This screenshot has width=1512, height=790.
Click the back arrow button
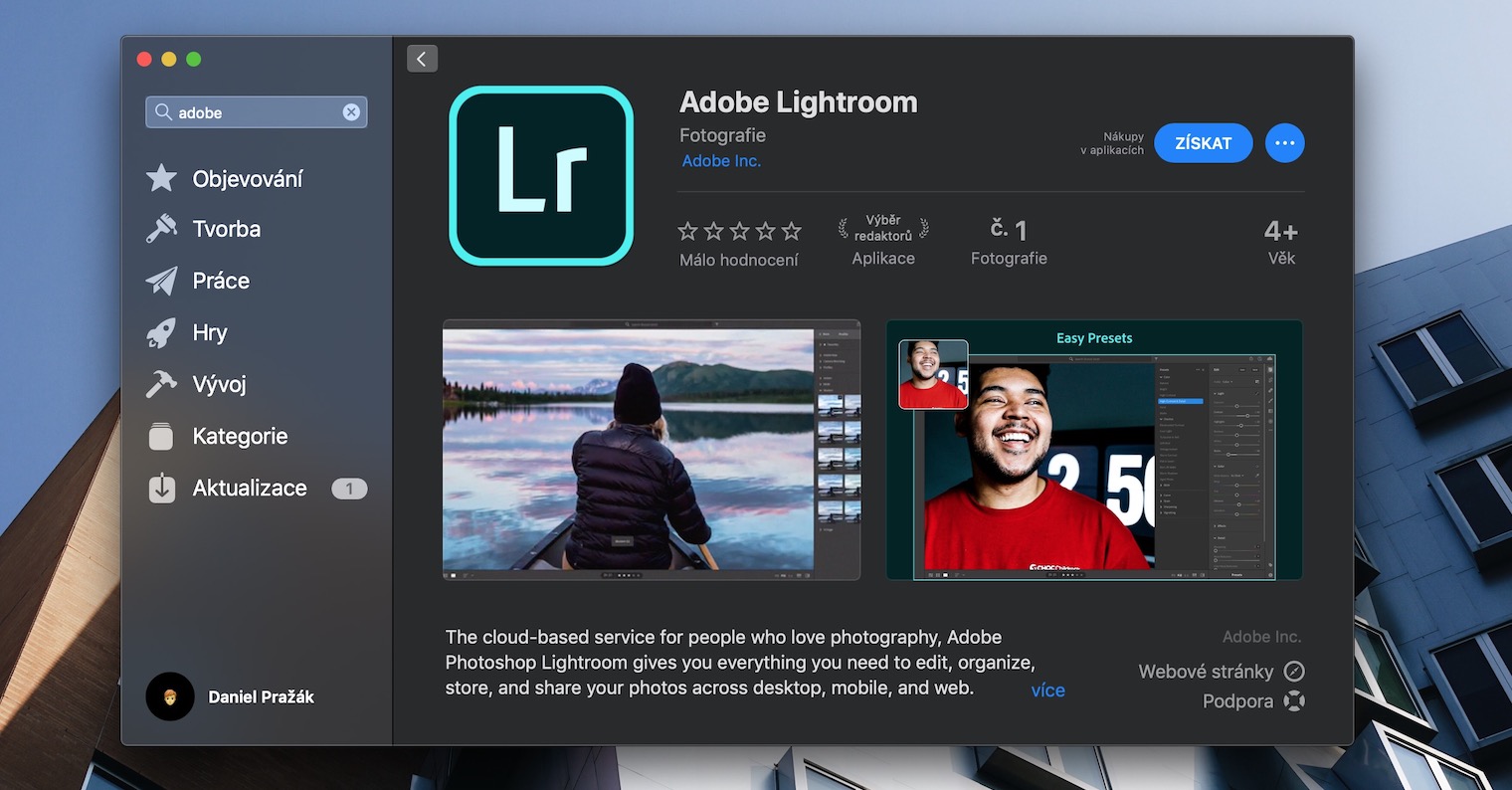(422, 59)
